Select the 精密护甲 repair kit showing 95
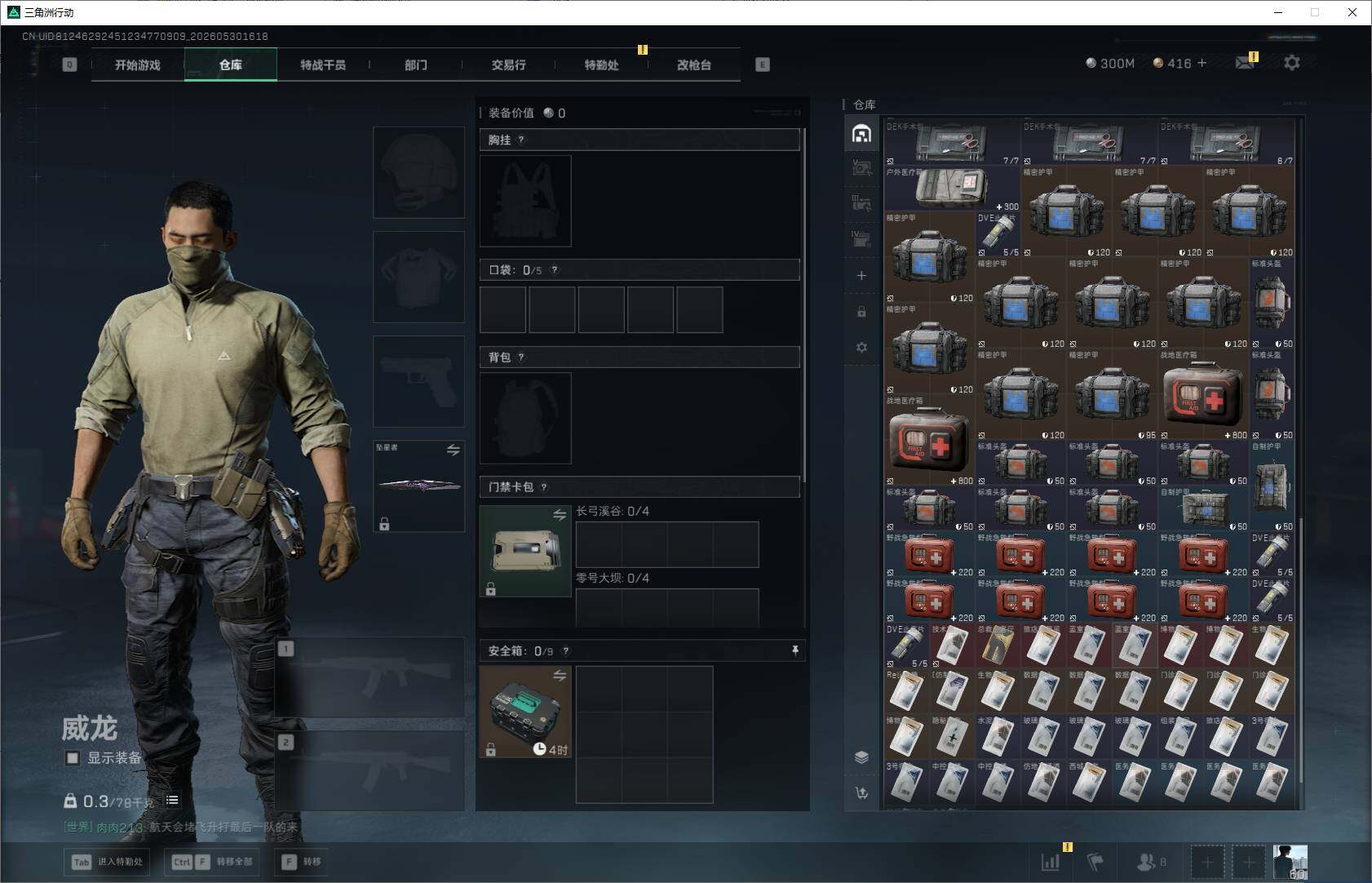Image resolution: width=1372 pixels, height=883 pixels. pos(1112,395)
